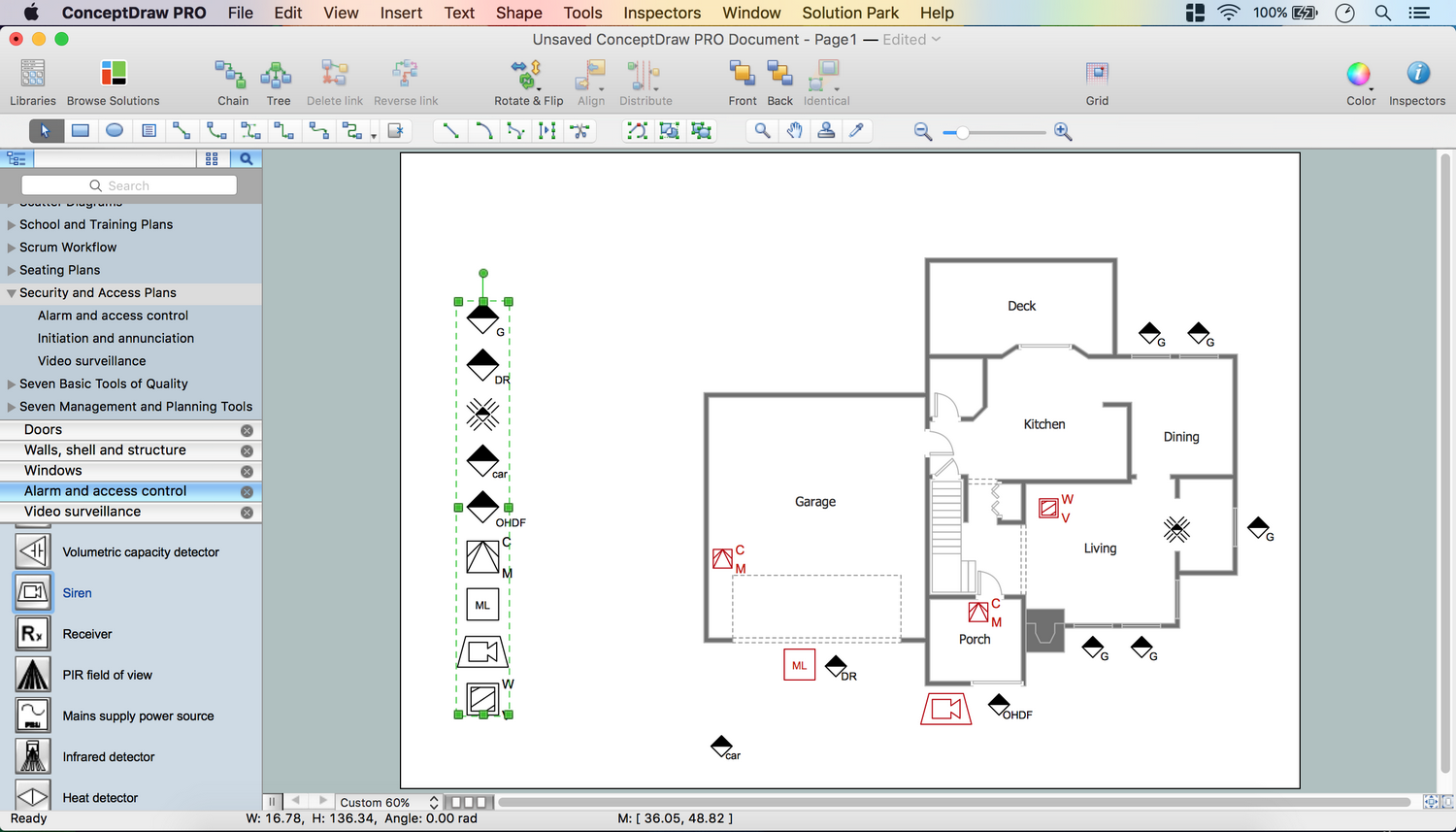This screenshot has height=832, width=1456.
Task: Toggle the Grid display
Action: pos(1097,74)
